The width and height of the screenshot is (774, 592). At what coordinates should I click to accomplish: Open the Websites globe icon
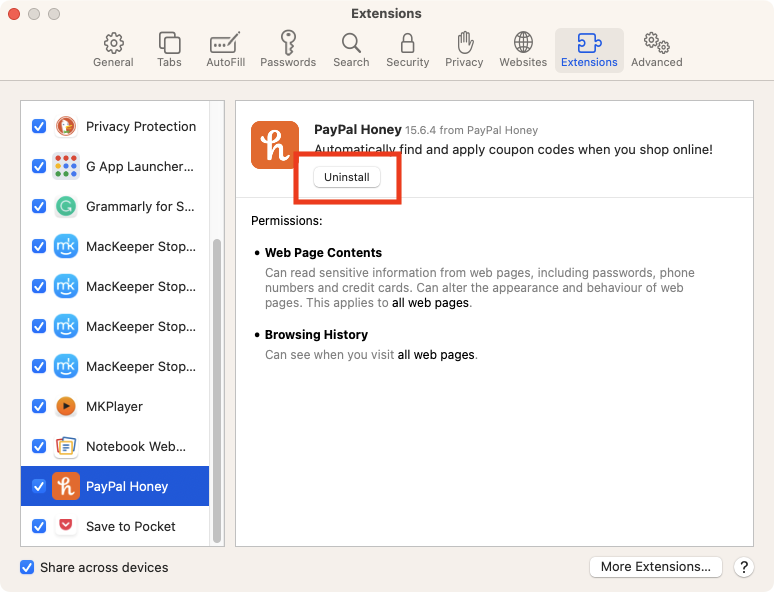pos(523,42)
